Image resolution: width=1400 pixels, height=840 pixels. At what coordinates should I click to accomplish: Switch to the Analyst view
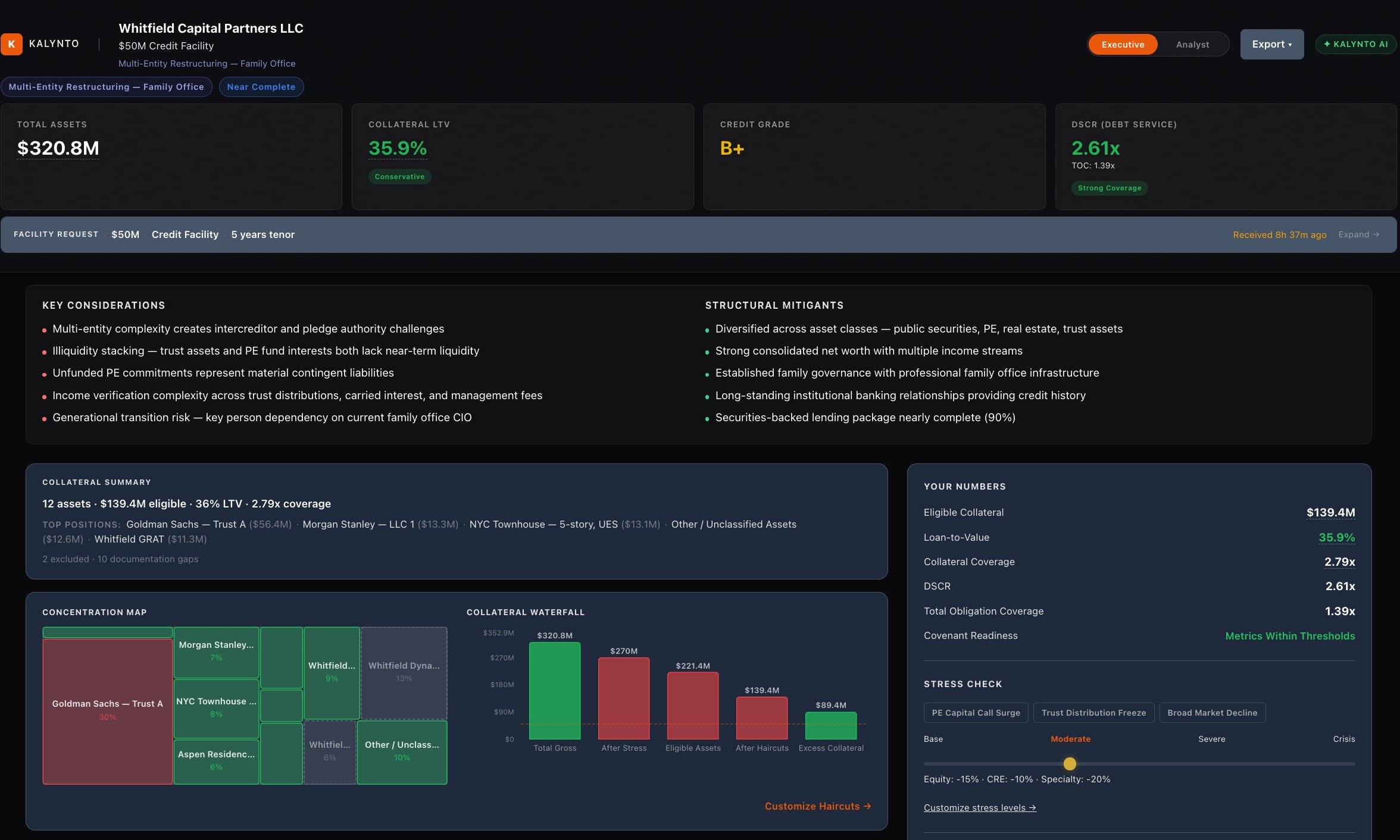tap(1192, 45)
